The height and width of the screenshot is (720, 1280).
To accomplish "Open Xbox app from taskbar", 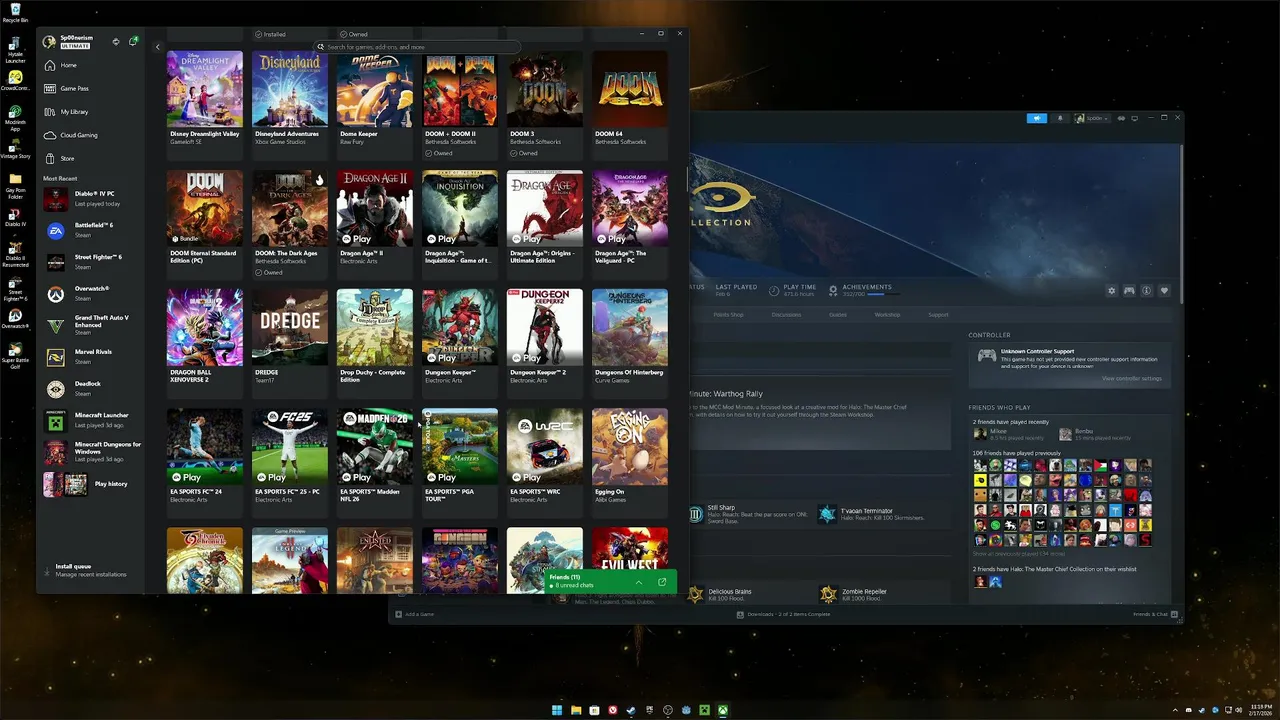I will tap(723, 710).
